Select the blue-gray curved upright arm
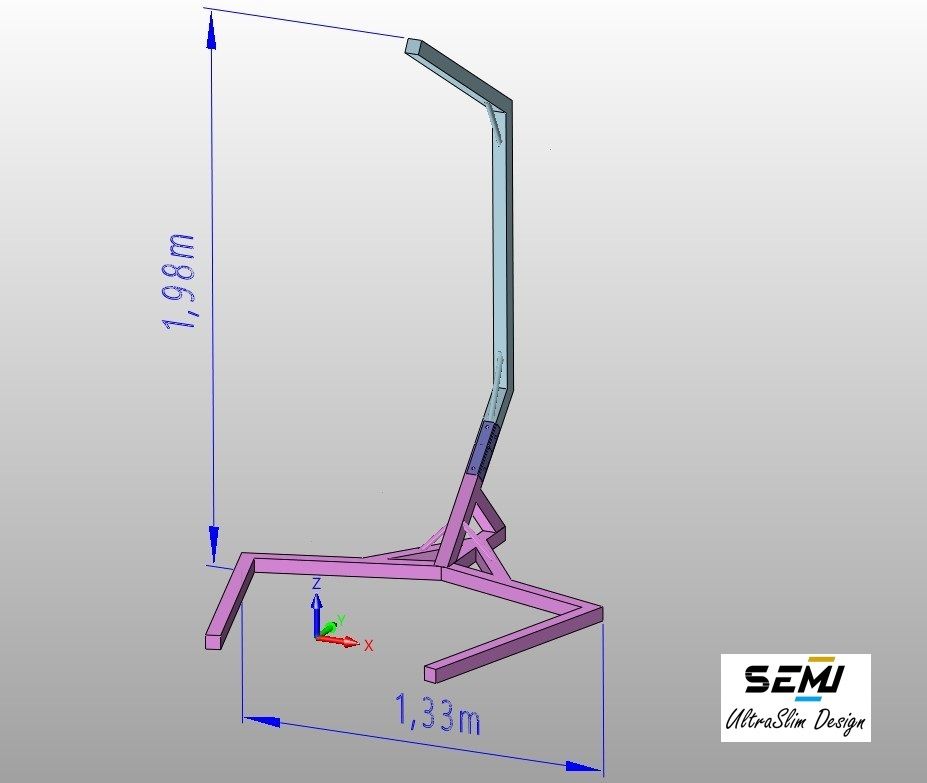Image resolution: width=927 pixels, height=783 pixels. pos(501,237)
